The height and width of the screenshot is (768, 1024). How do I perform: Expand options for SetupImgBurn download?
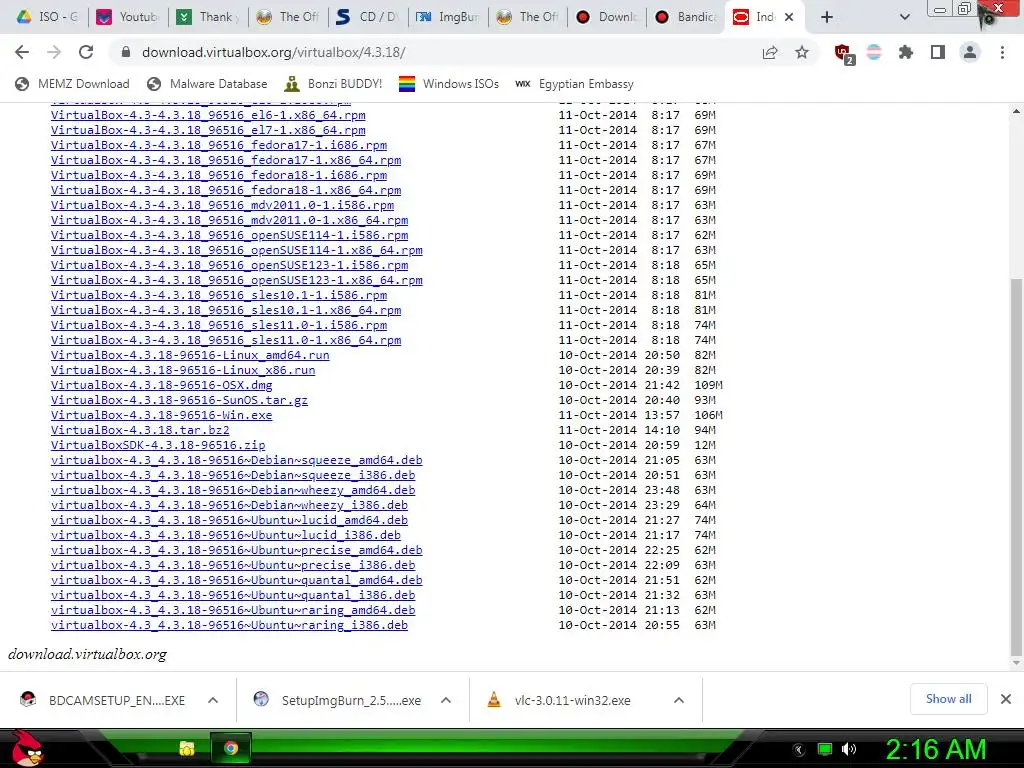[x=446, y=701]
